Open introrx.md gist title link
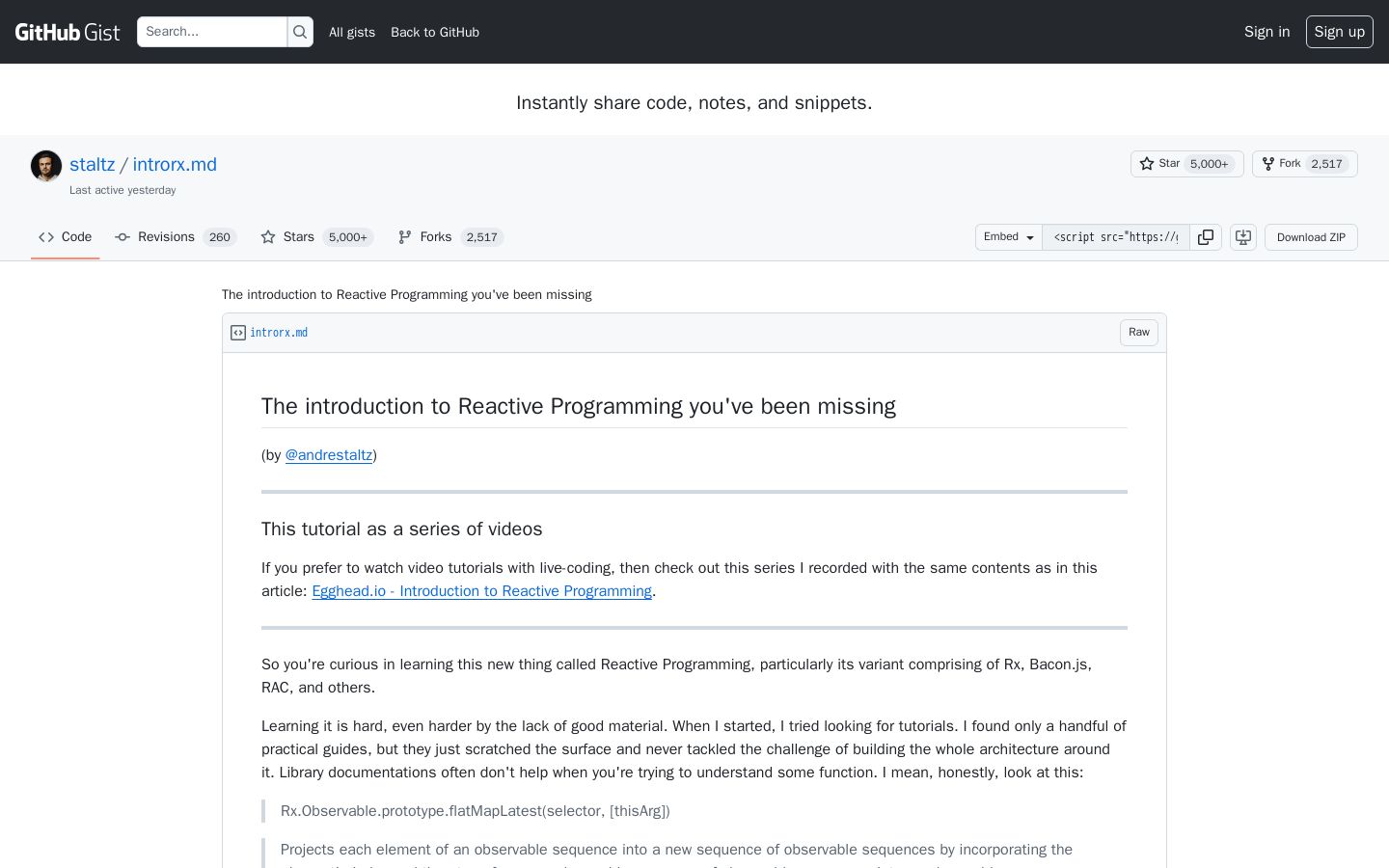1389x868 pixels. tap(175, 164)
